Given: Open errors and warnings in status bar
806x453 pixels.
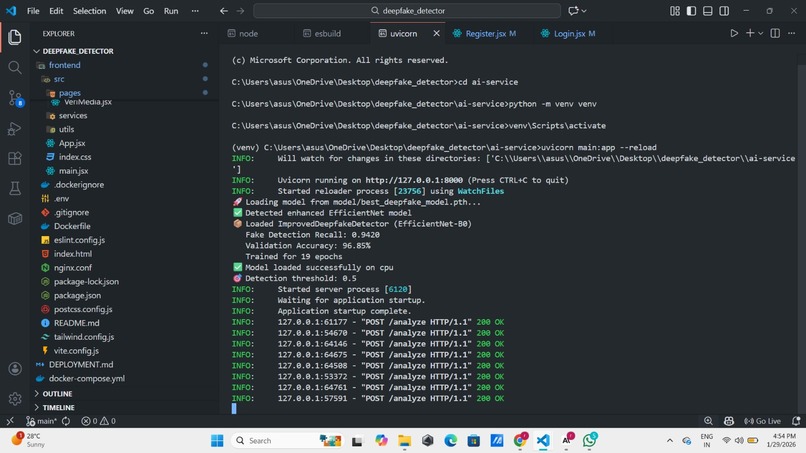Looking at the screenshot, I should [x=98, y=421].
